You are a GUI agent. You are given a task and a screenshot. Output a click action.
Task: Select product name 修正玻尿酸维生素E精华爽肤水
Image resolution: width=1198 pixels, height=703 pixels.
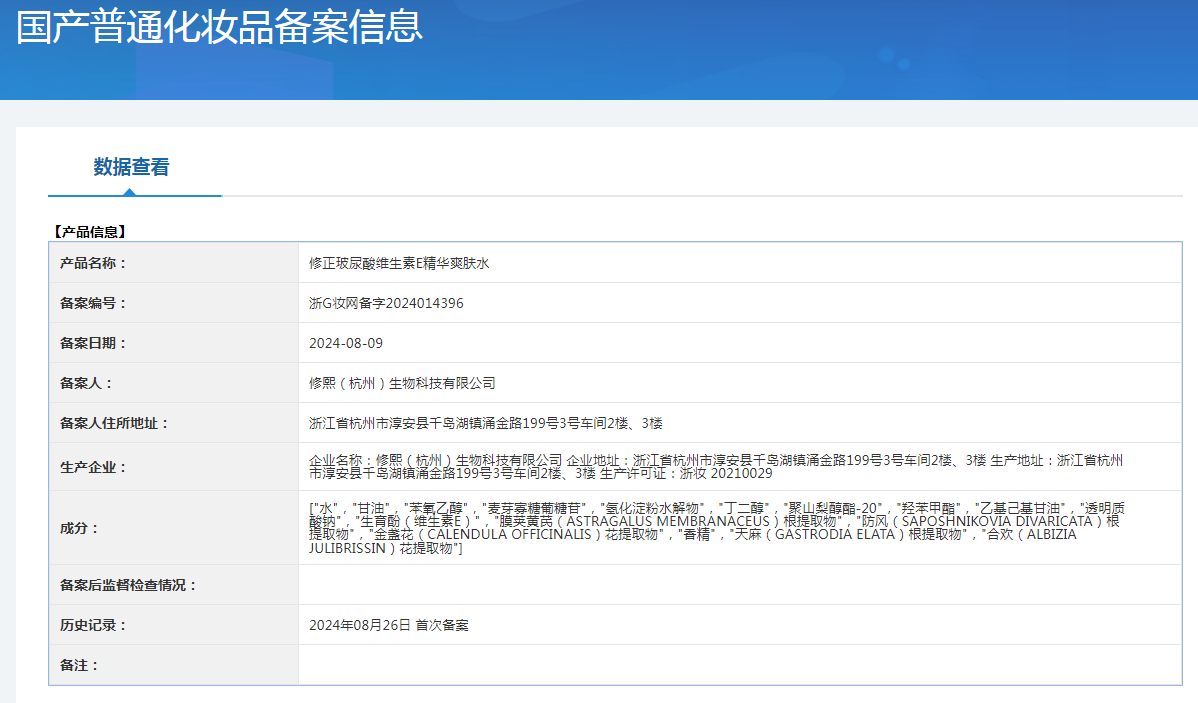tap(399, 263)
